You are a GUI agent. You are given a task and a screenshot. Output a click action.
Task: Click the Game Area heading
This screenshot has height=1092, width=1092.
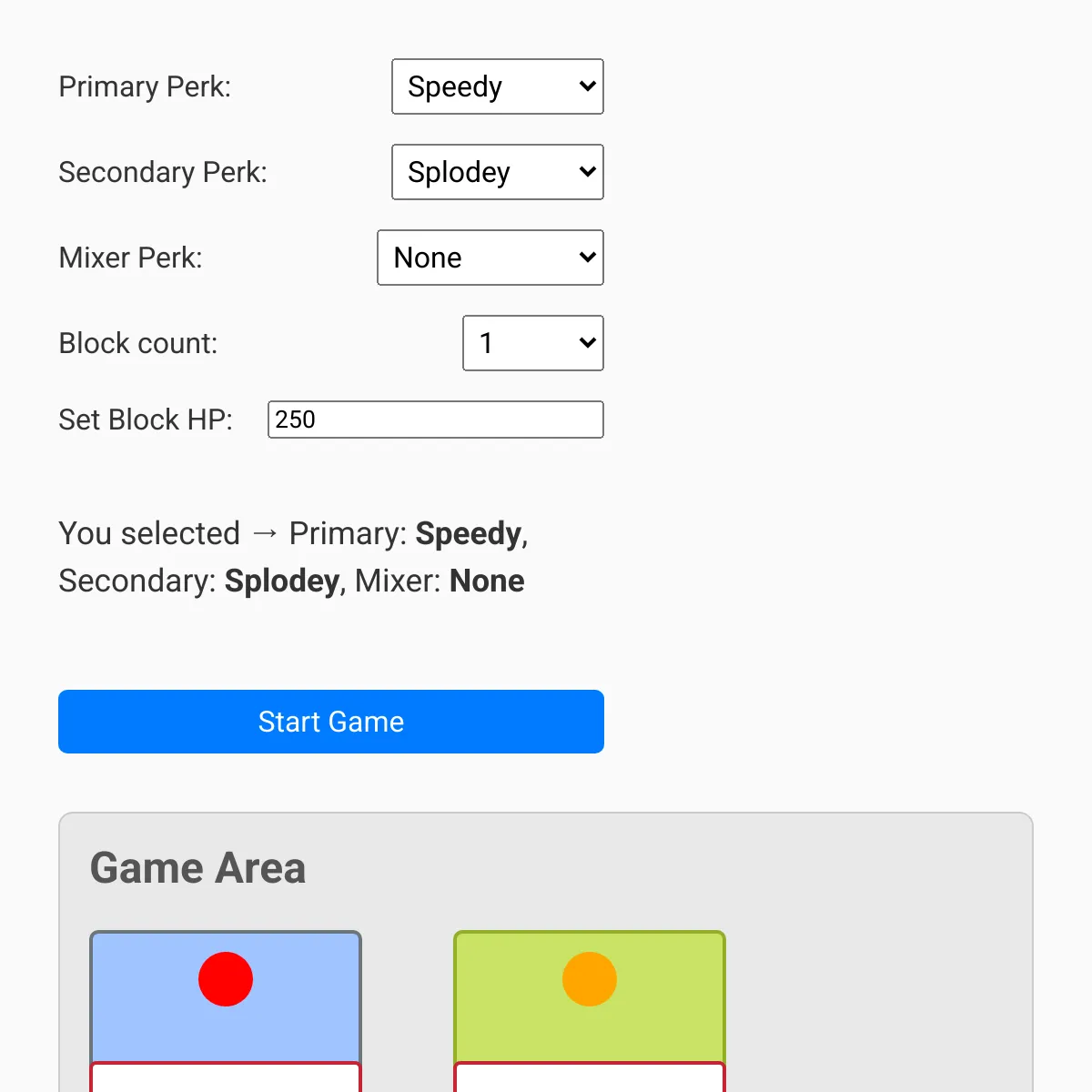tap(197, 868)
